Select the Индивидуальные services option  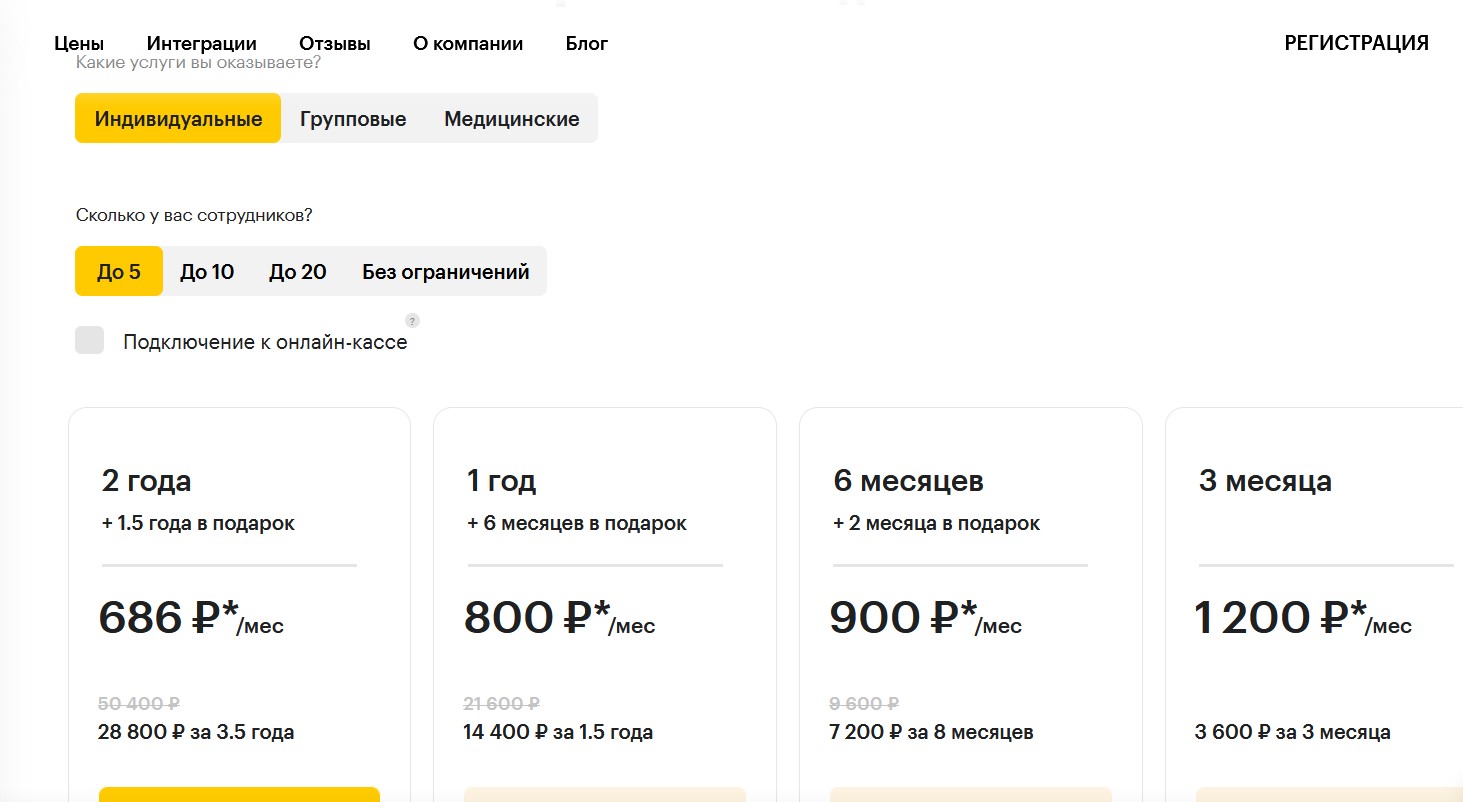(x=178, y=119)
